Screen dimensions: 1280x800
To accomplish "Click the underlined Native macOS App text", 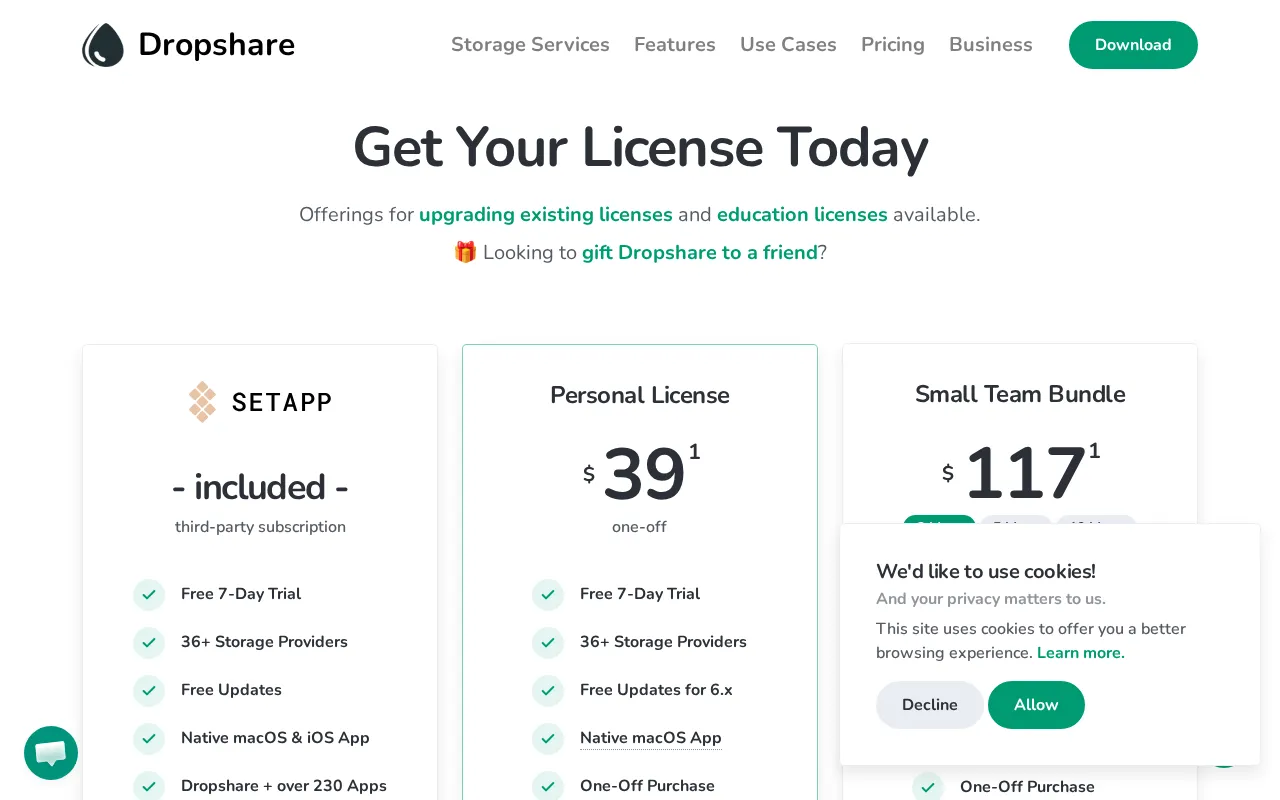I will coord(651,738).
